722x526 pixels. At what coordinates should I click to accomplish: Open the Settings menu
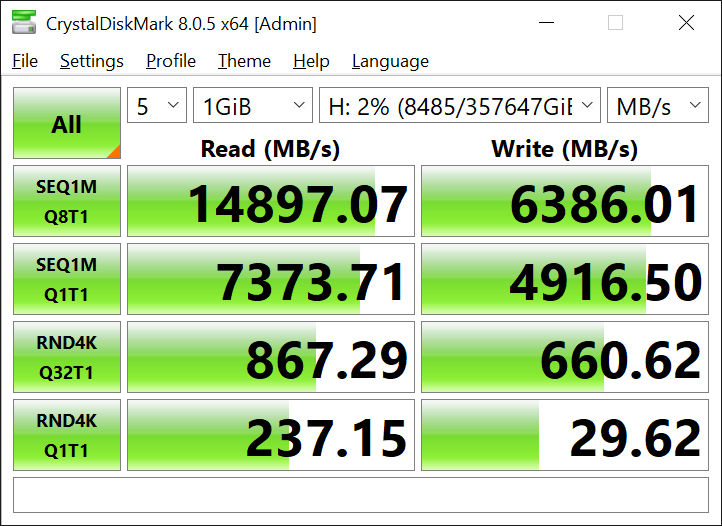click(x=92, y=61)
